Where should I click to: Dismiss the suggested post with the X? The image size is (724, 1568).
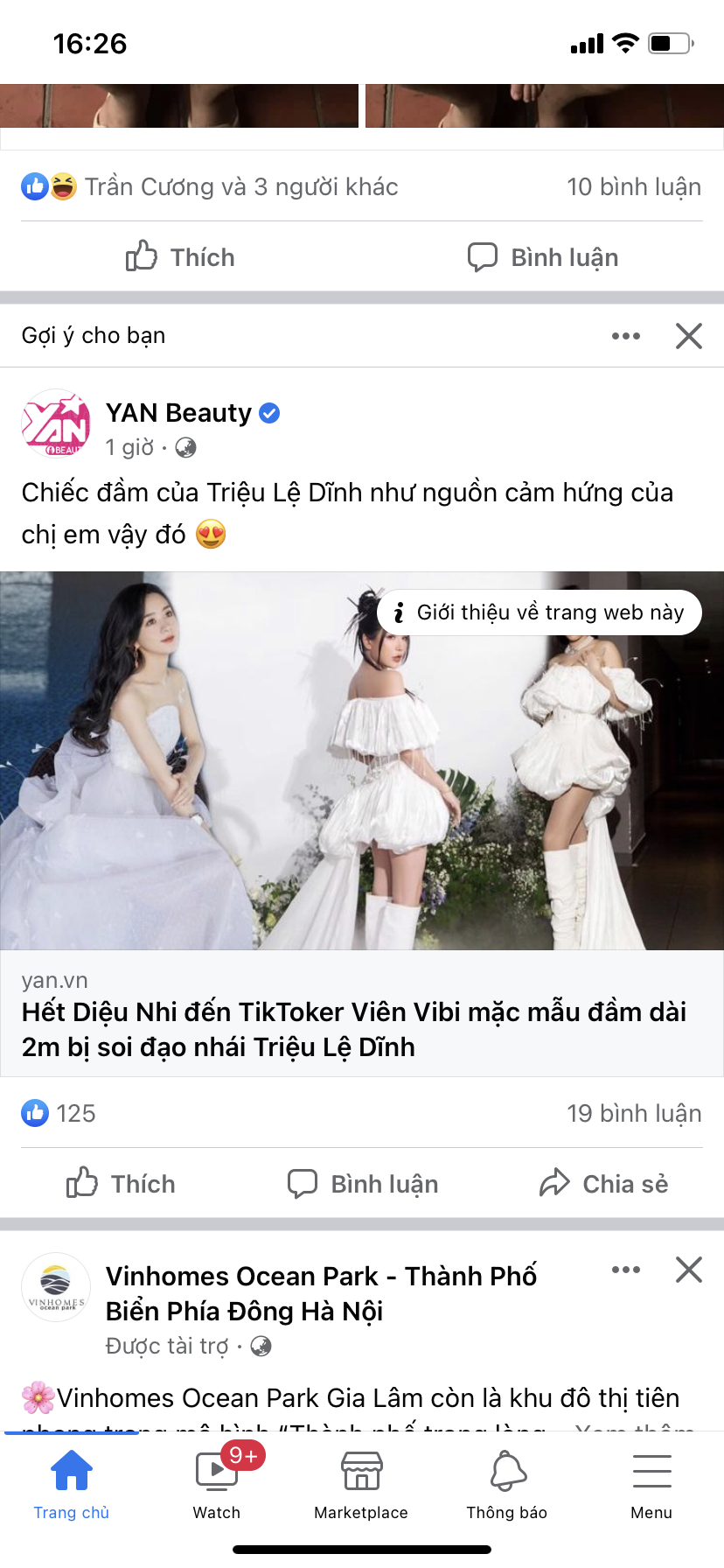pos(689,336)
